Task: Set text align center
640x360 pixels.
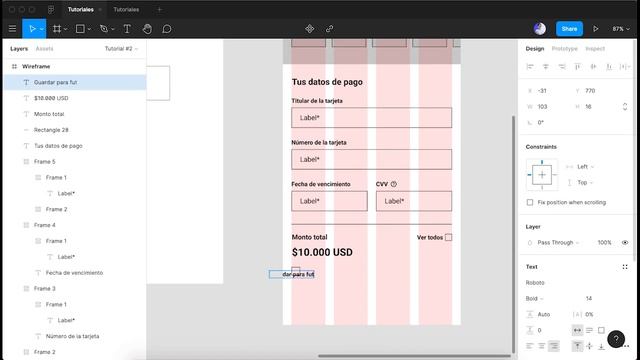Action: [x=542, y=346]
